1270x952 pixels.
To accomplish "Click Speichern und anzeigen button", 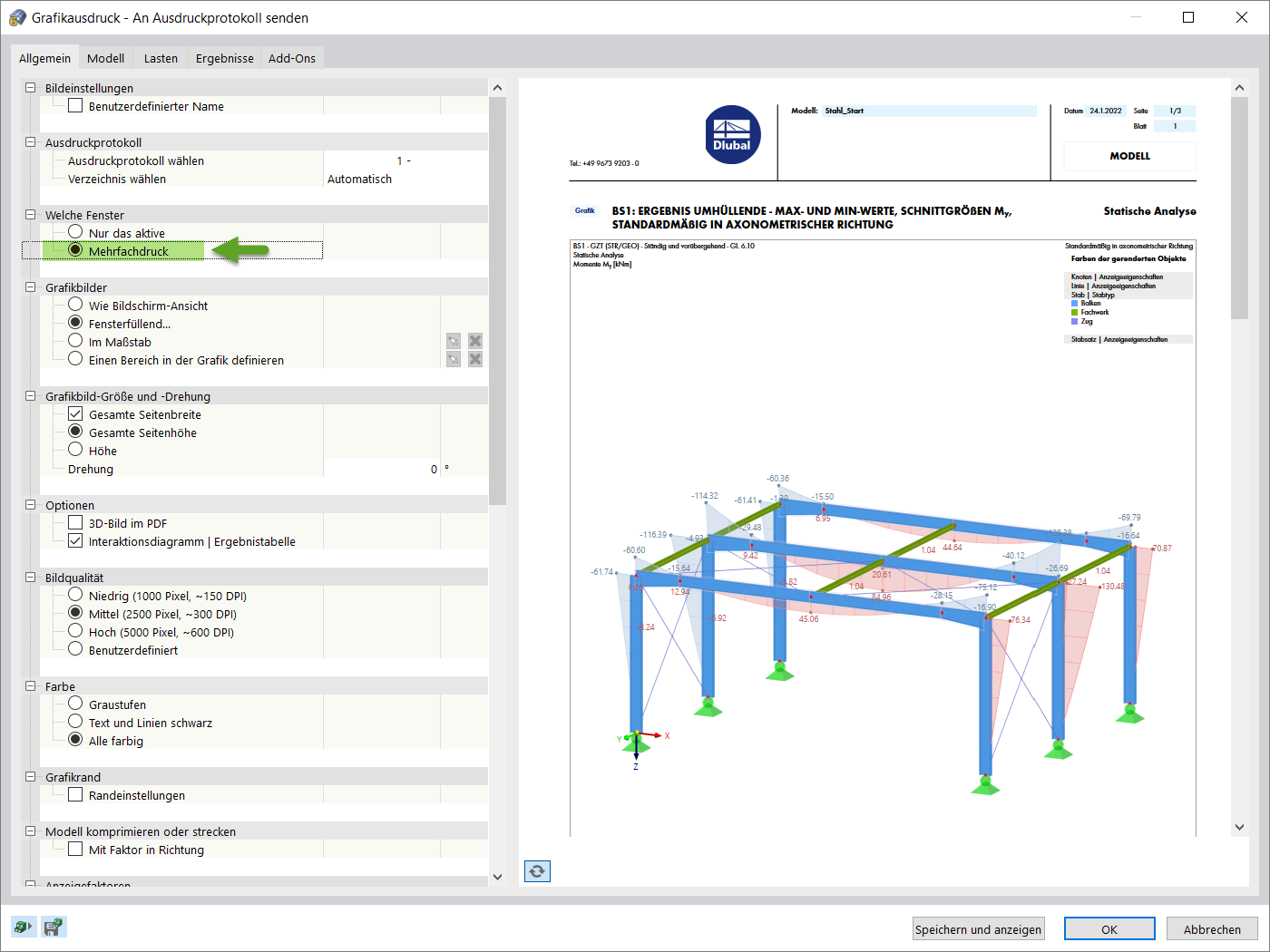I will 978,929.
